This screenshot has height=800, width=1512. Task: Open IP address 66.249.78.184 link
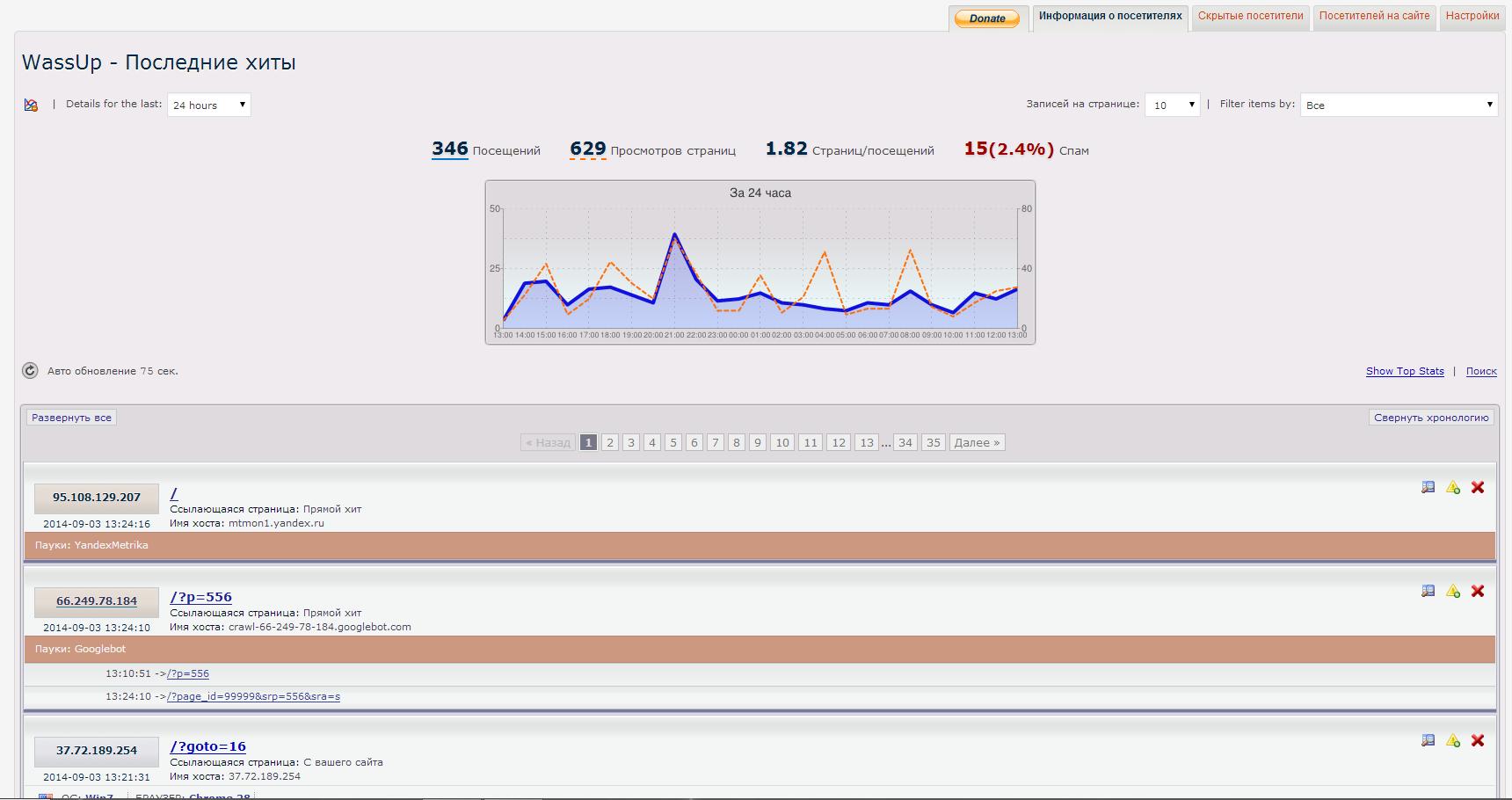coord(97,601)
